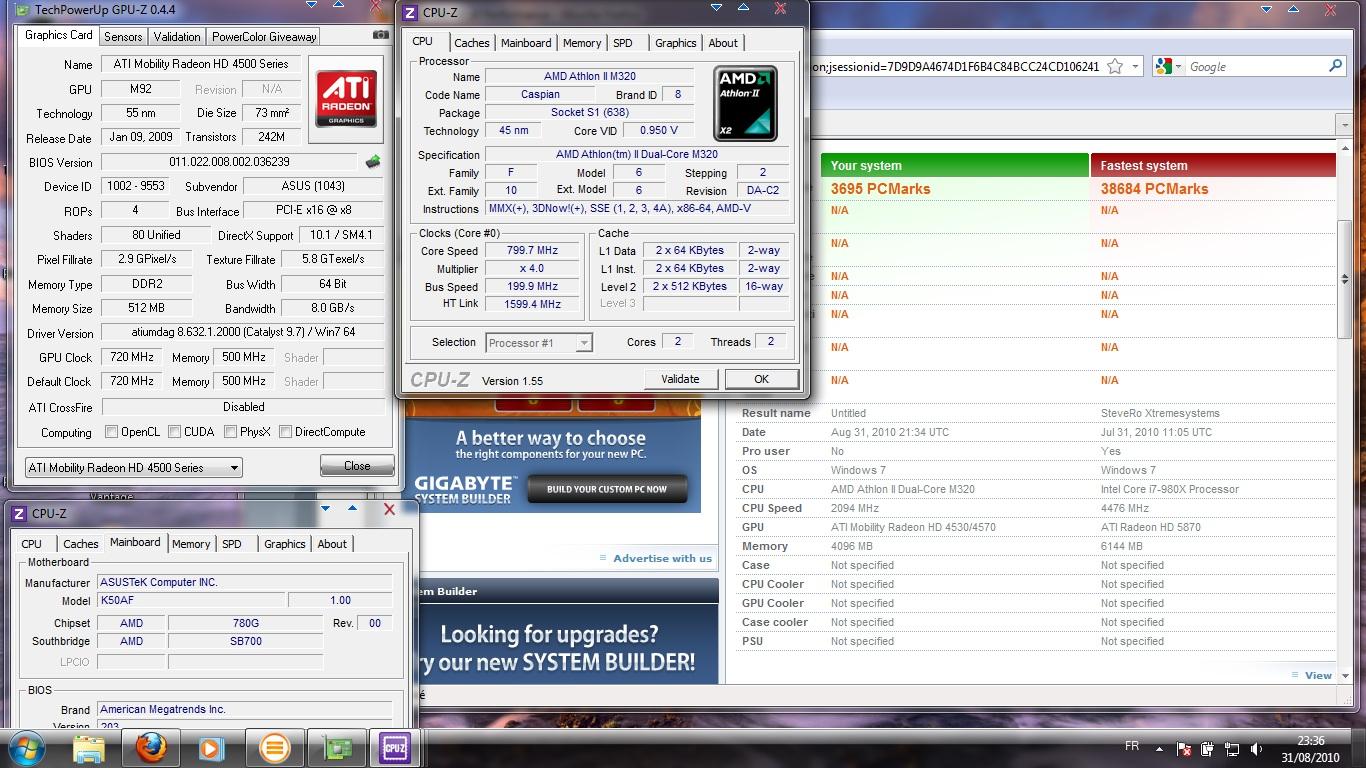
Task: Select the SPD tab in the front CPU-Z window
Action: point(623,43)
